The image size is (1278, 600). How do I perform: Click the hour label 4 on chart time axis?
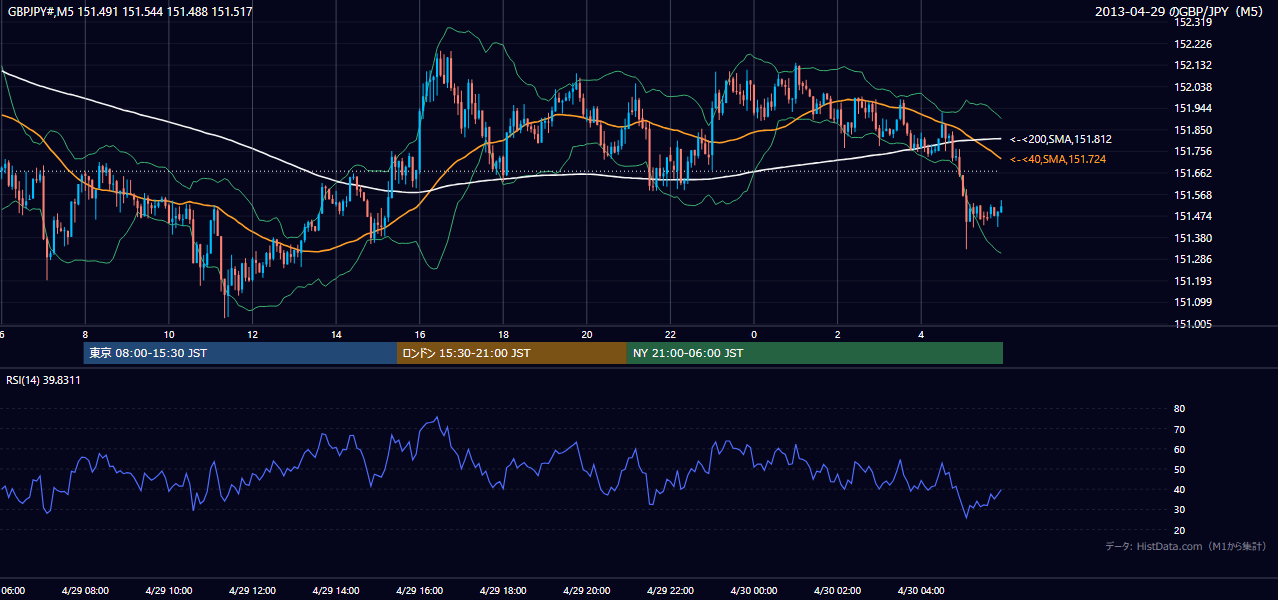point(921,334)
